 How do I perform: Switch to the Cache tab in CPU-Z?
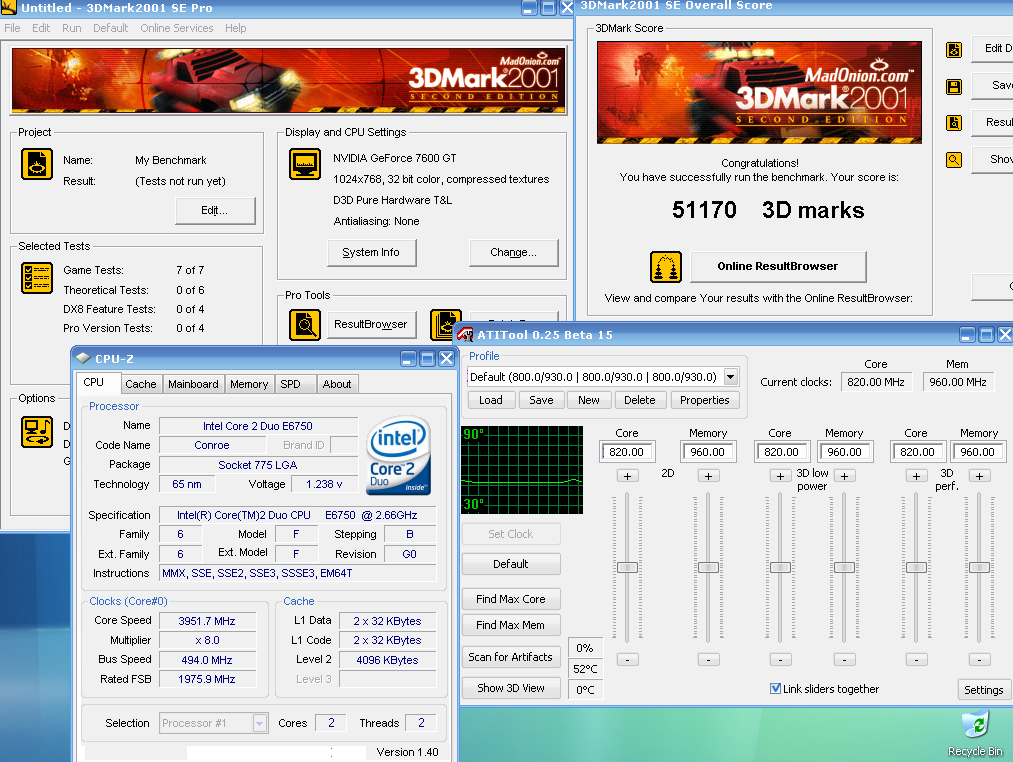point(141,384)
